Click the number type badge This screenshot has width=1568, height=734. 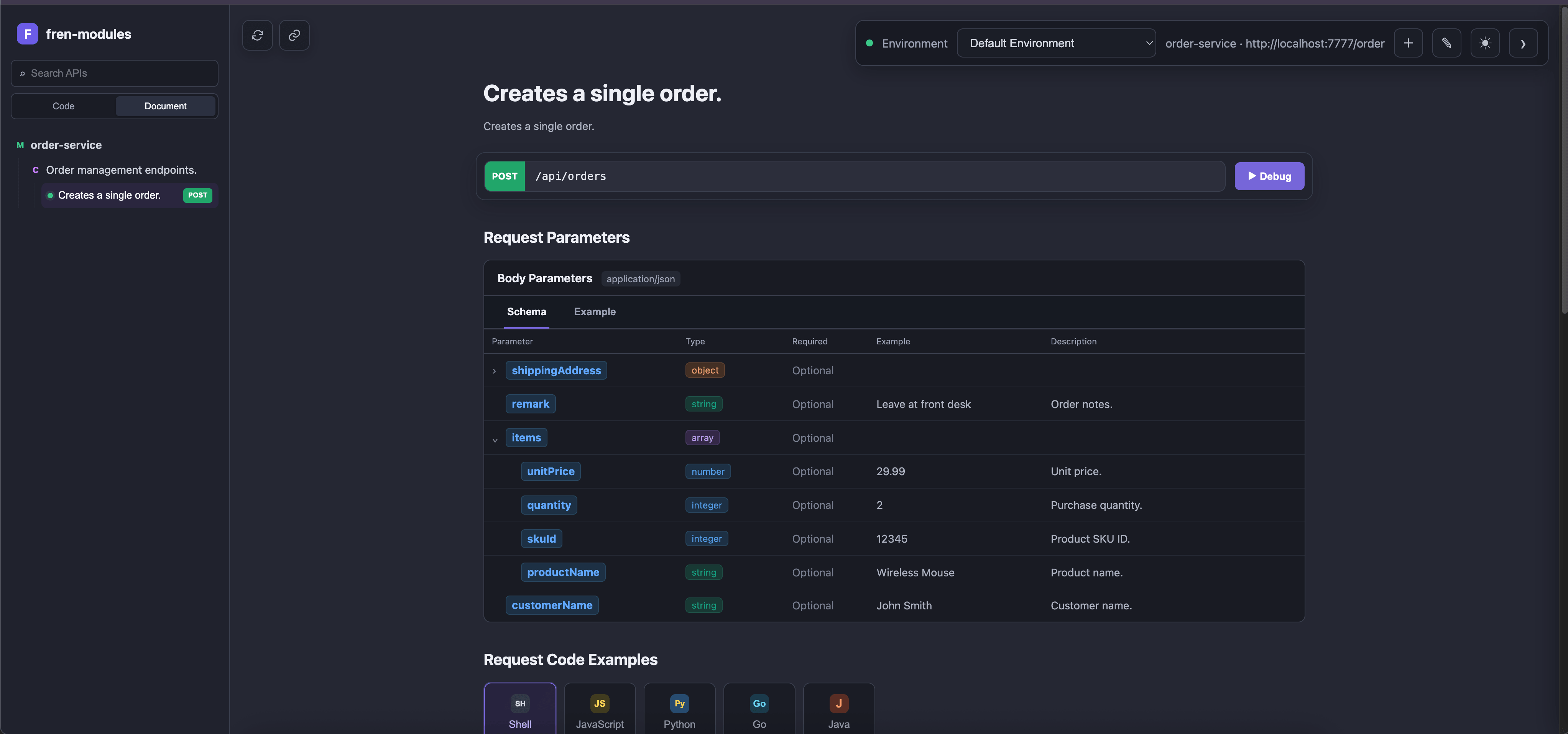(708, 471)
